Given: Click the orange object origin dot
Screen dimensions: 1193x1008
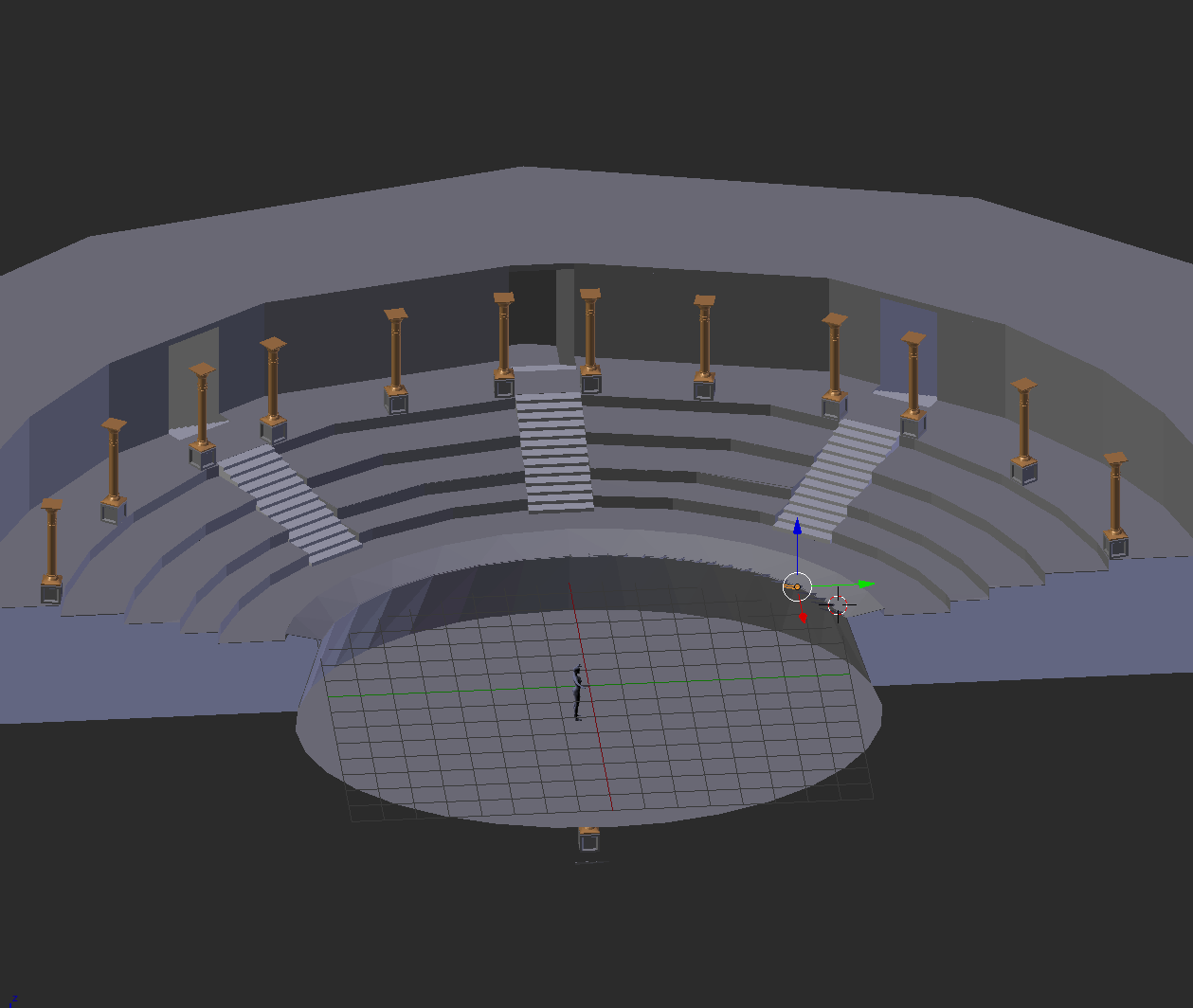Looking at the screenshot, I should point(797,587).
